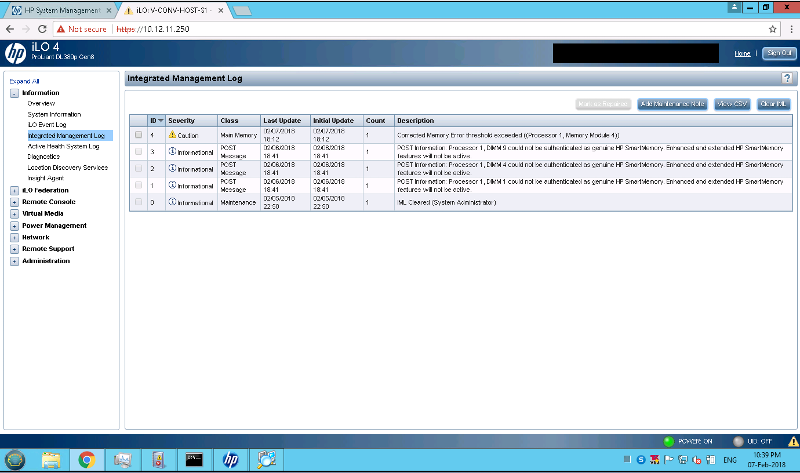Click the Informational icon in log entry 1
Screen dimensions: 800x473
(x=172, y=185)
